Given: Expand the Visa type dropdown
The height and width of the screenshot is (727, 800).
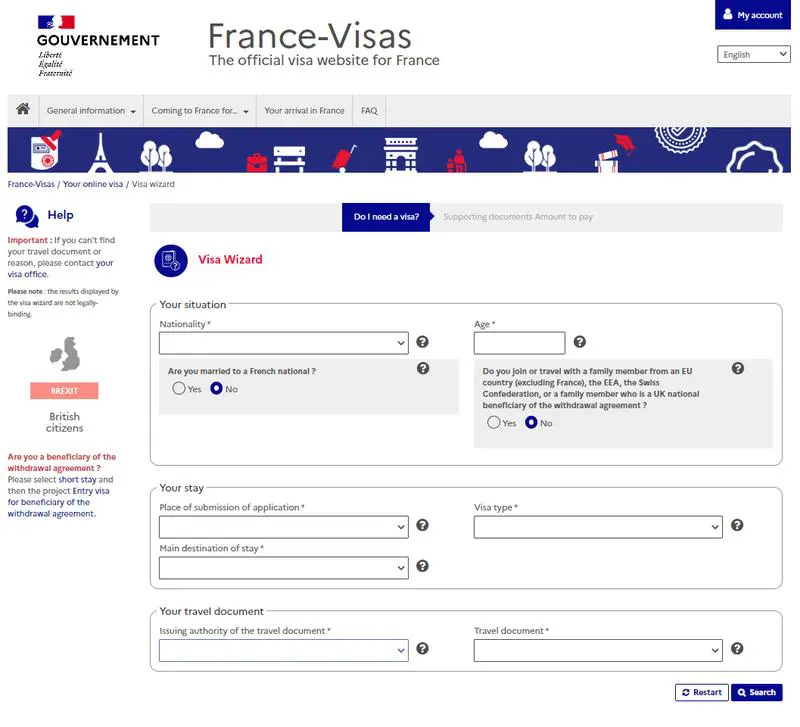Looking at the screenshot, I should pos(598,527).
